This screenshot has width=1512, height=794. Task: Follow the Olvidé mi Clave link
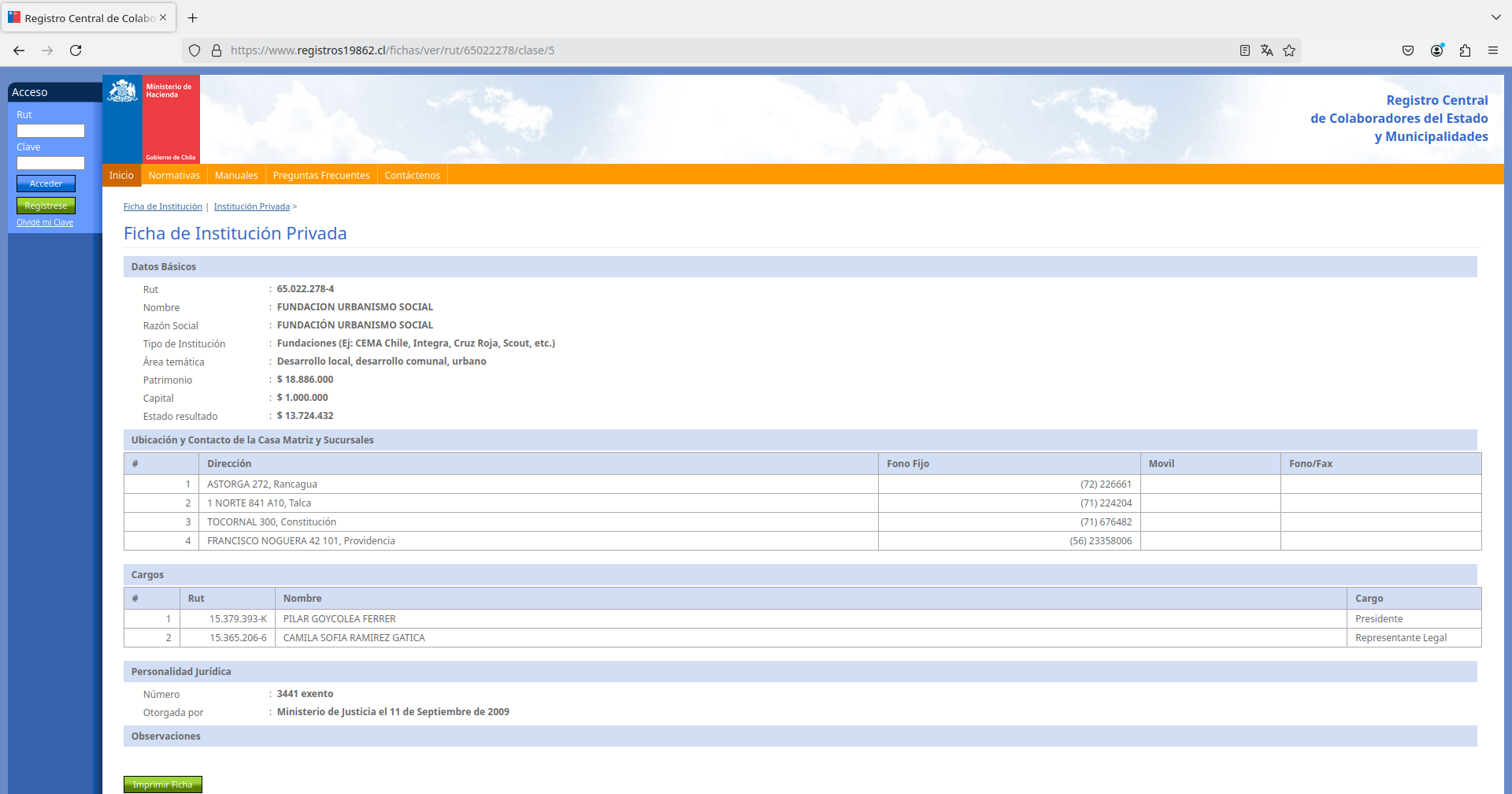pos(45,223)
